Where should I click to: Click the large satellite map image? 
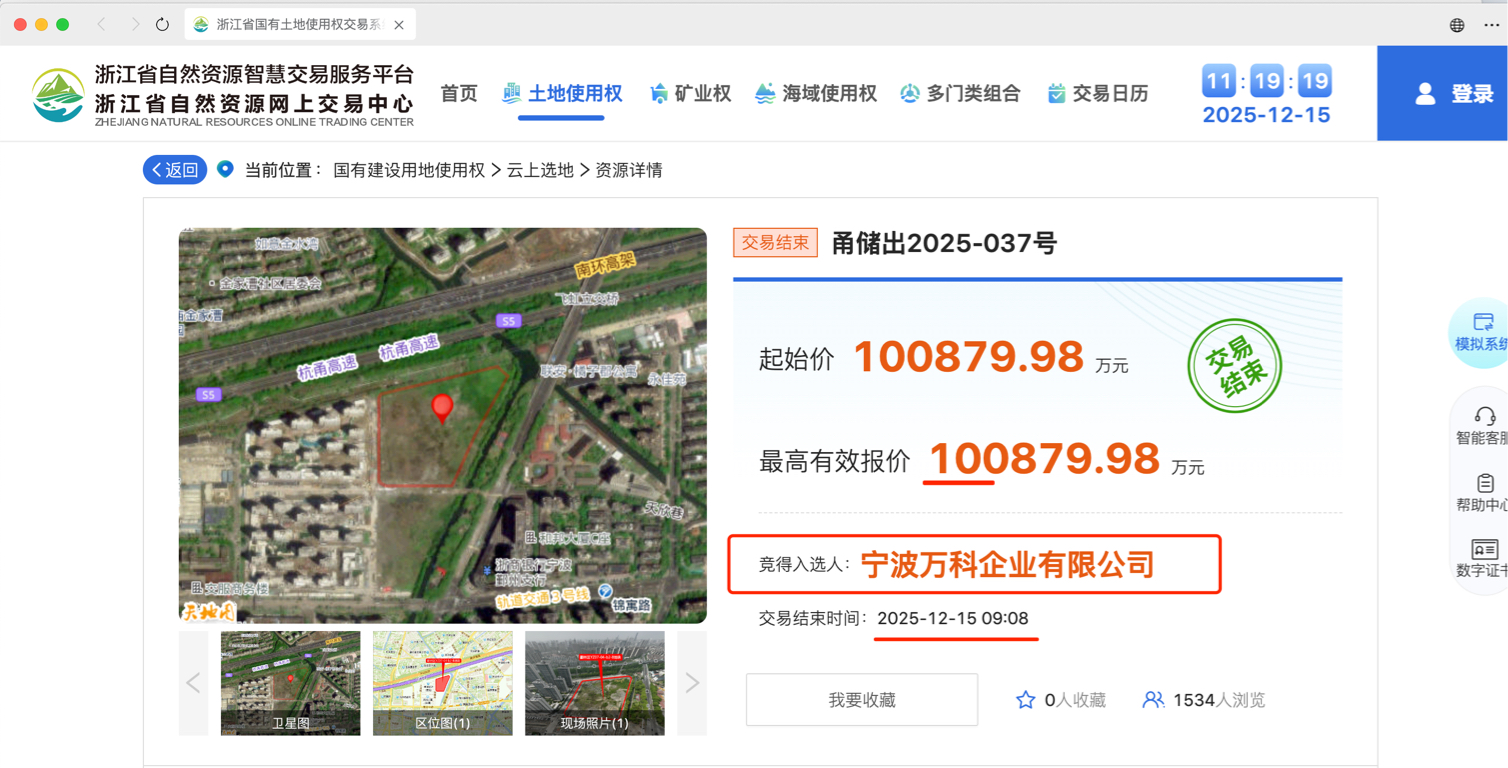point(443,426)
